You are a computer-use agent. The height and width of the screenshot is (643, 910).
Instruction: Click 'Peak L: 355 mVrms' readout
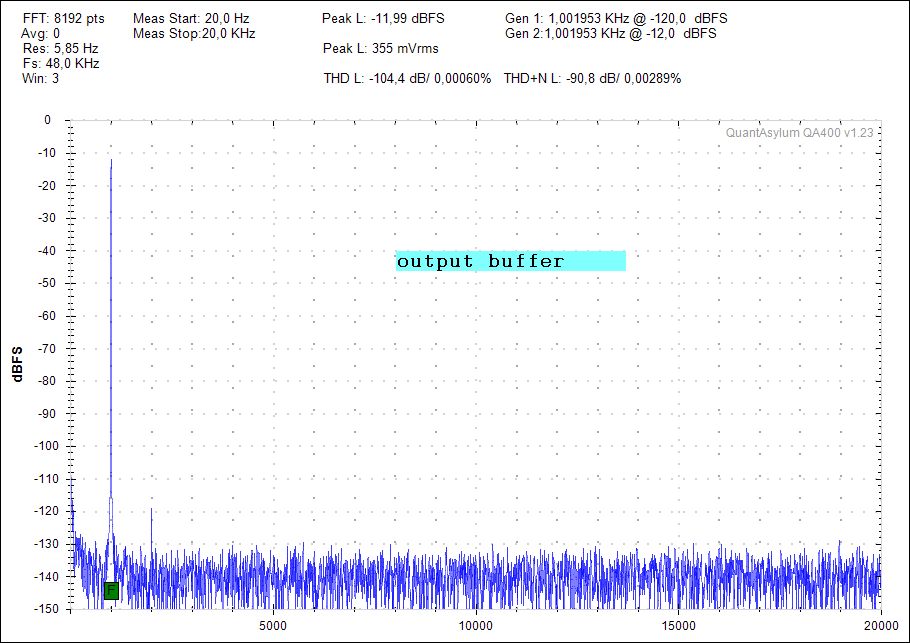pyautogui.click(x=381, y=49)
